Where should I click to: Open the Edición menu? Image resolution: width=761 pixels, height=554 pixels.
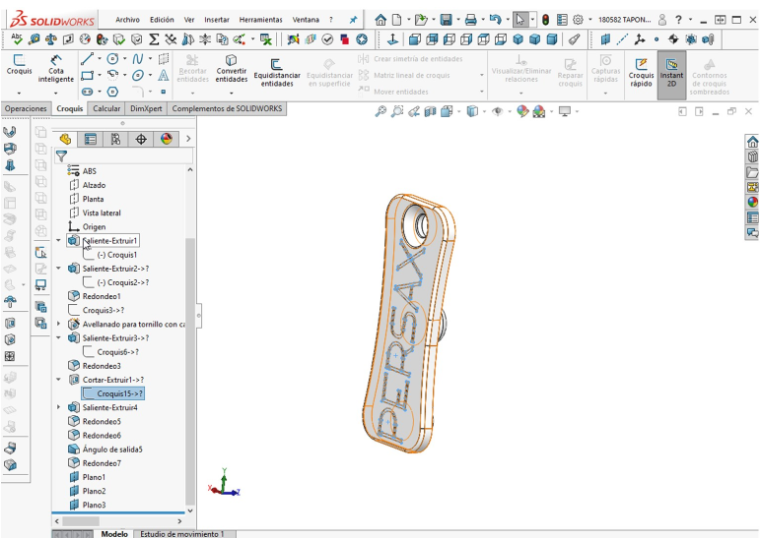(162, 20)
